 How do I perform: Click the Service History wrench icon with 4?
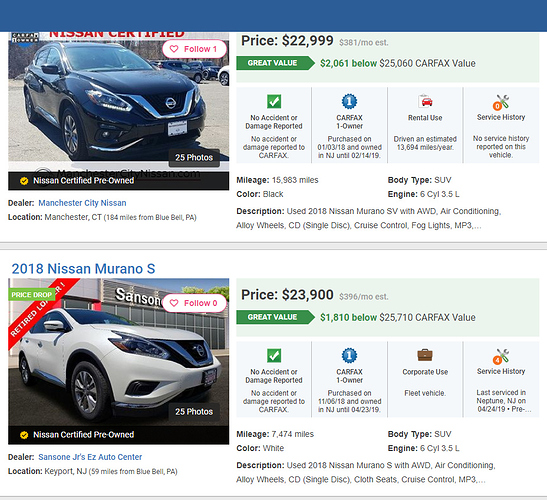[x=501, y=356]
